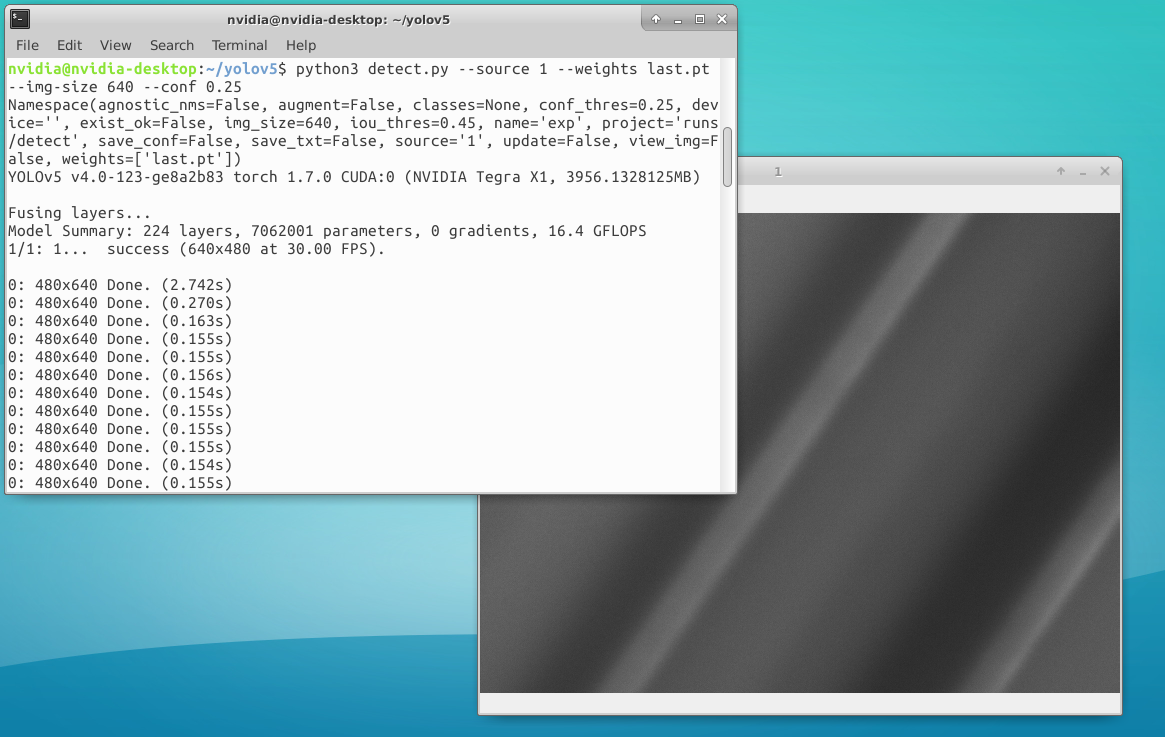Minimize the terminal window
1165x737 pixels.
tap(678, 19)
